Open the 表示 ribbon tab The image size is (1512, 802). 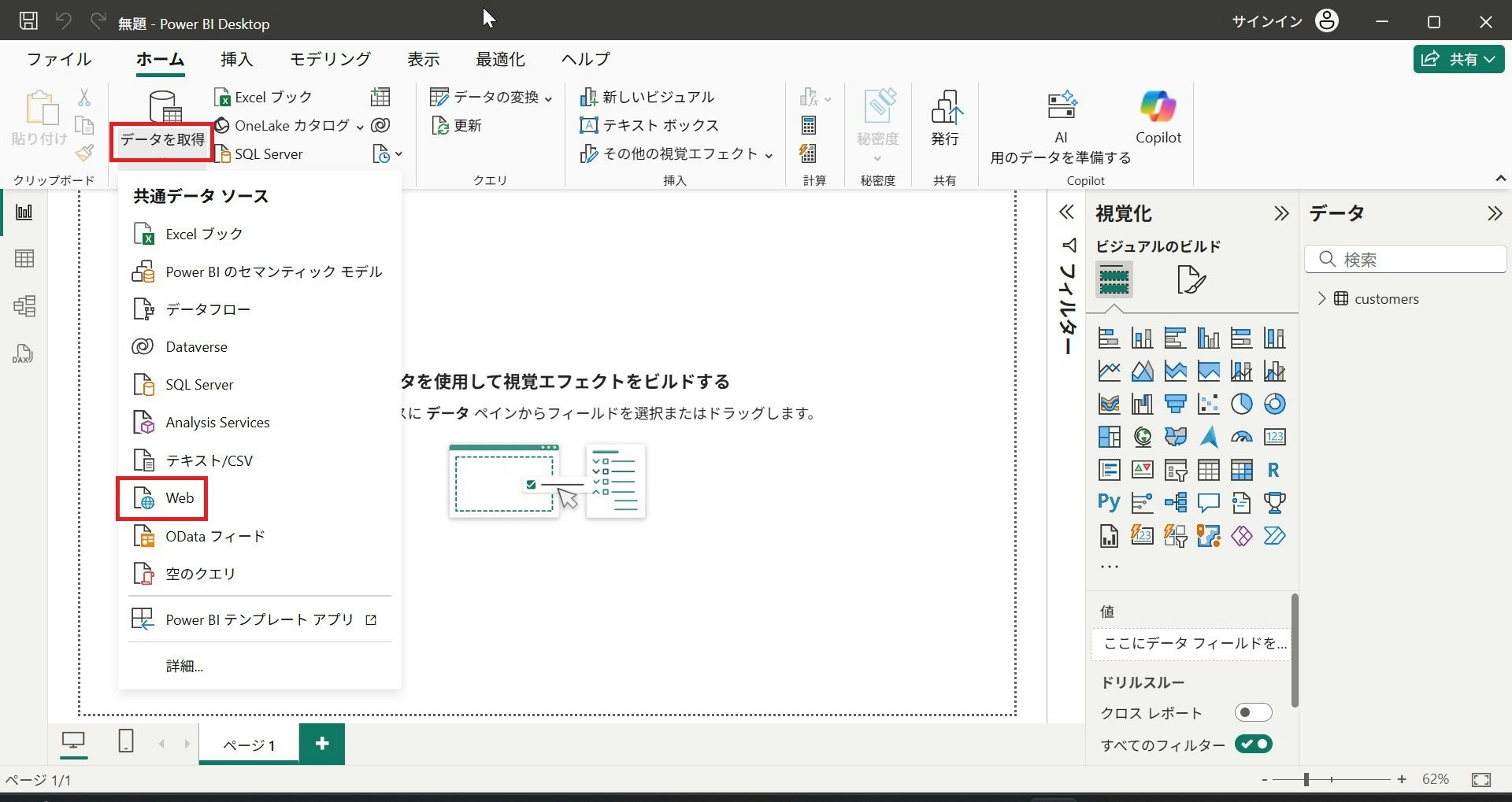423,59
